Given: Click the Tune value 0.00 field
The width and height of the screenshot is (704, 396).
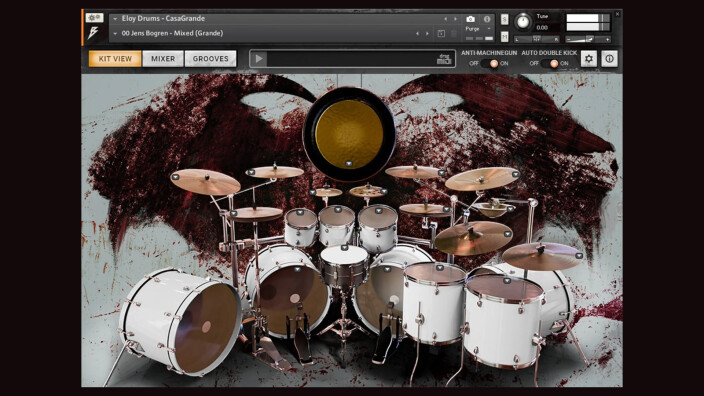Looking at the screenshot, I should pos(542,27).
